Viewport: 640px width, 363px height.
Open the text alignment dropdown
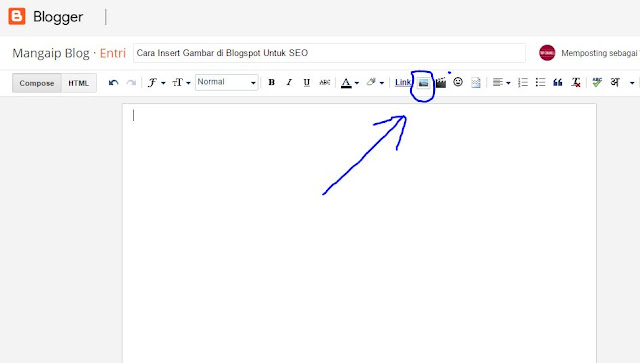click(501, 83)
